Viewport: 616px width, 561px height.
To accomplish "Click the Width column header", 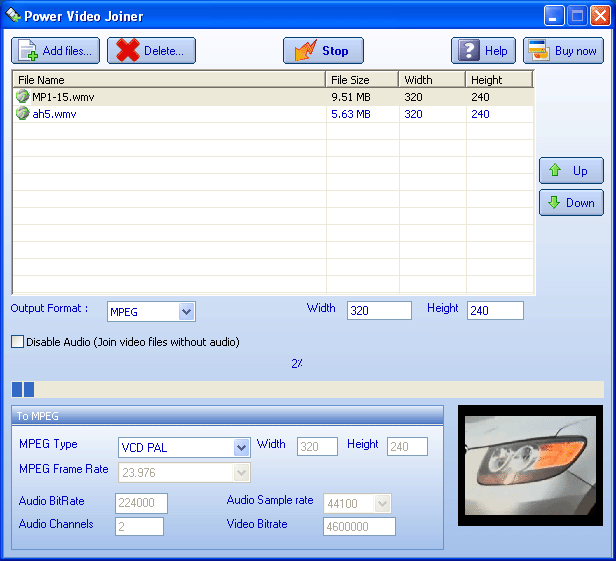I will tap(432, 79).
